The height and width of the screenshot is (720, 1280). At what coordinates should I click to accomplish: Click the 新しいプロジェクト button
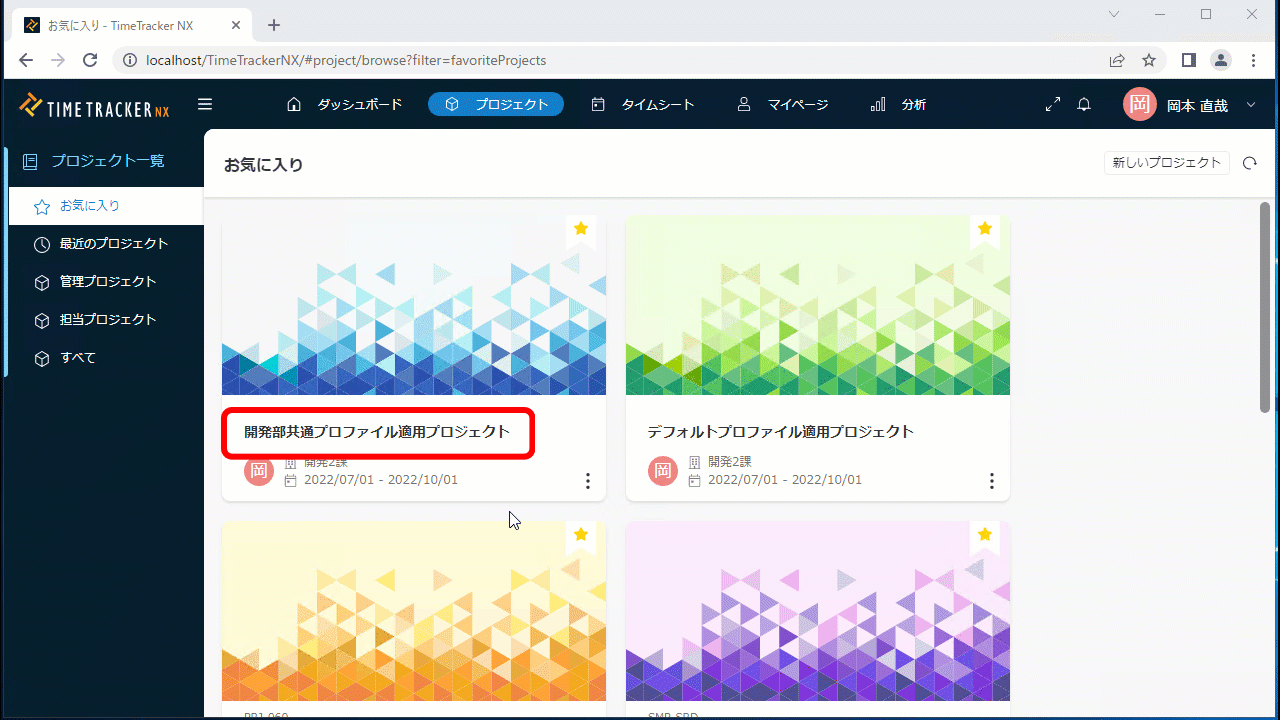click(x=1167, y=163)
